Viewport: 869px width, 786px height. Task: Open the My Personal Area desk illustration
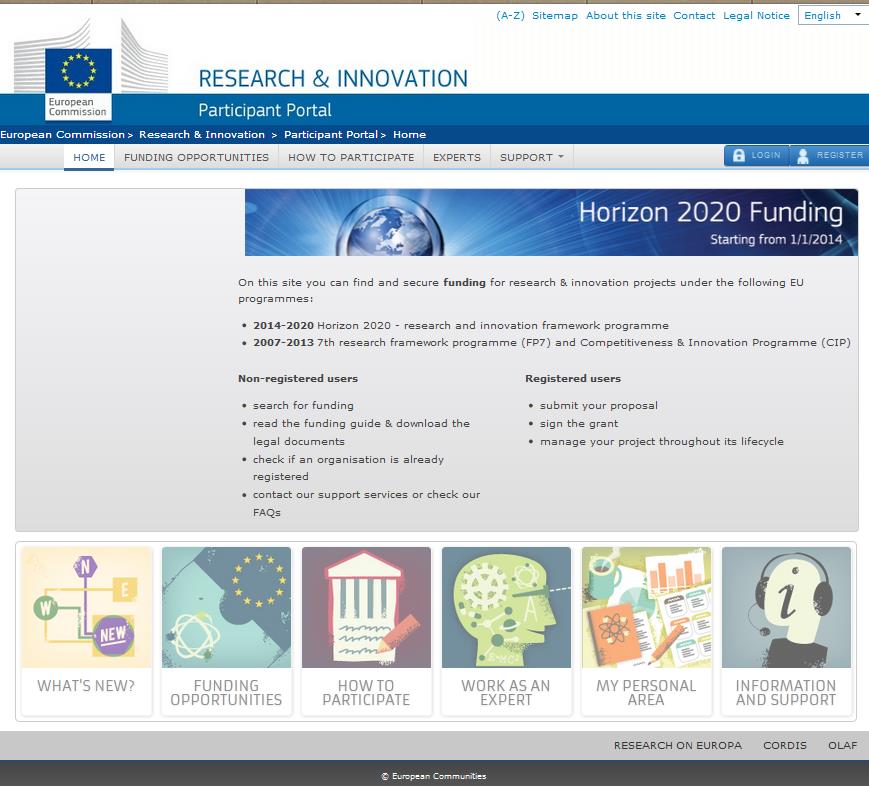(x=646, y=608)
